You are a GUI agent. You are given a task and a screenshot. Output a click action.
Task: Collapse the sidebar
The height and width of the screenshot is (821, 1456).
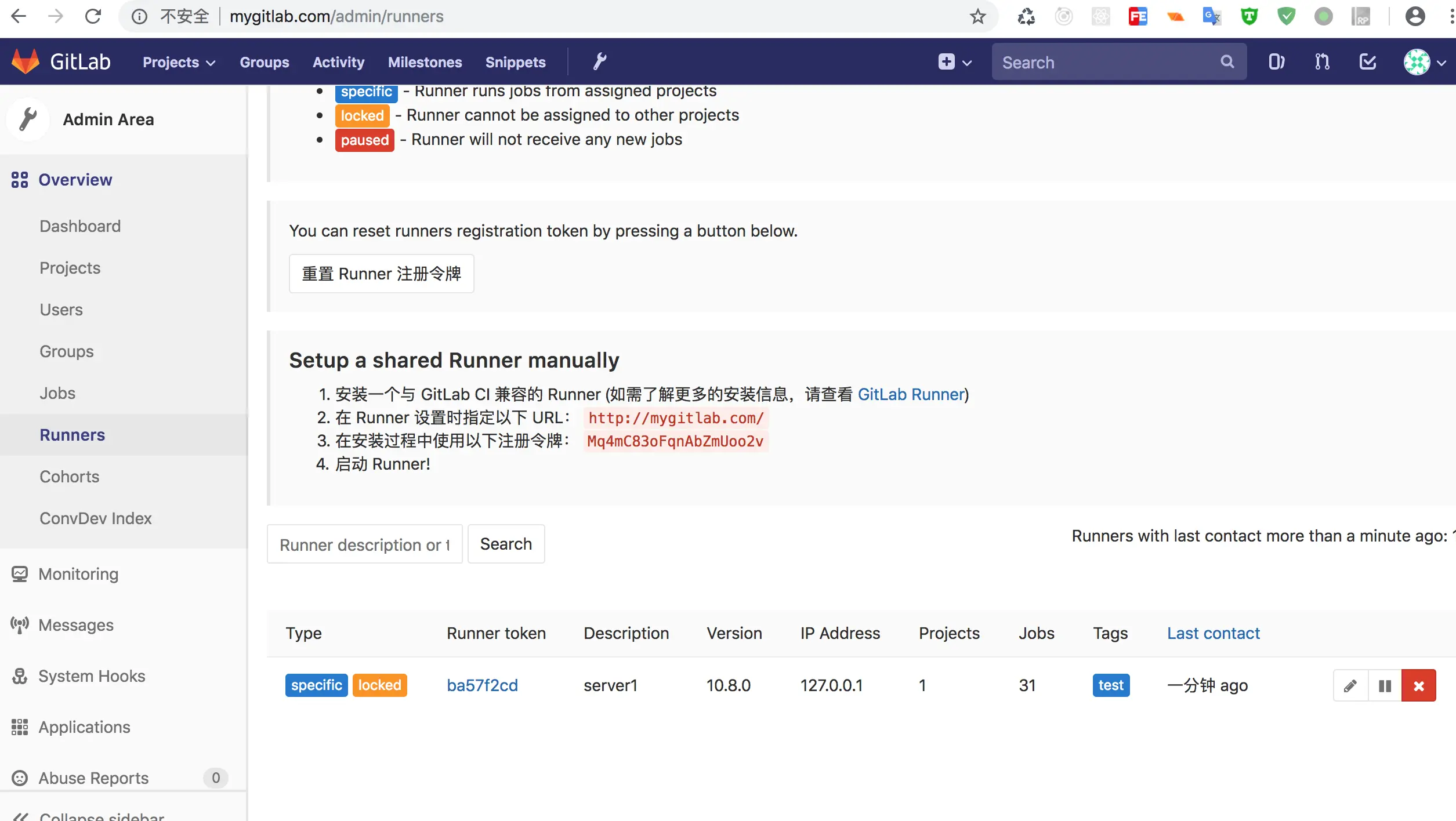point(87,815)
